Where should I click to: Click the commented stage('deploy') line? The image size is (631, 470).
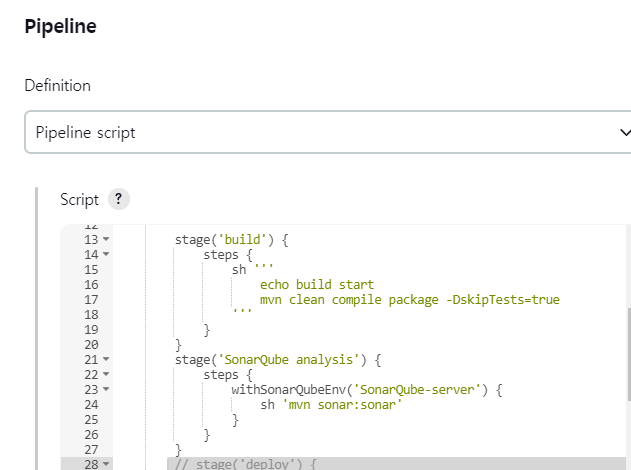point(245,464)
